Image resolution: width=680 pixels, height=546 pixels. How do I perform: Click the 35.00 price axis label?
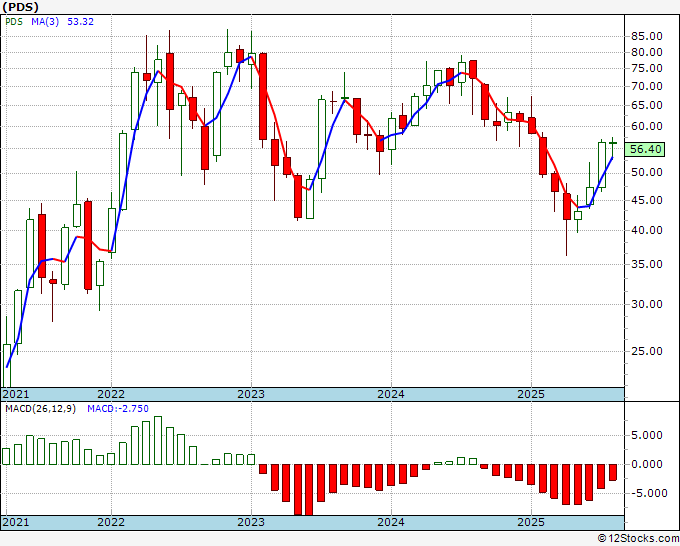pos(647,264)
